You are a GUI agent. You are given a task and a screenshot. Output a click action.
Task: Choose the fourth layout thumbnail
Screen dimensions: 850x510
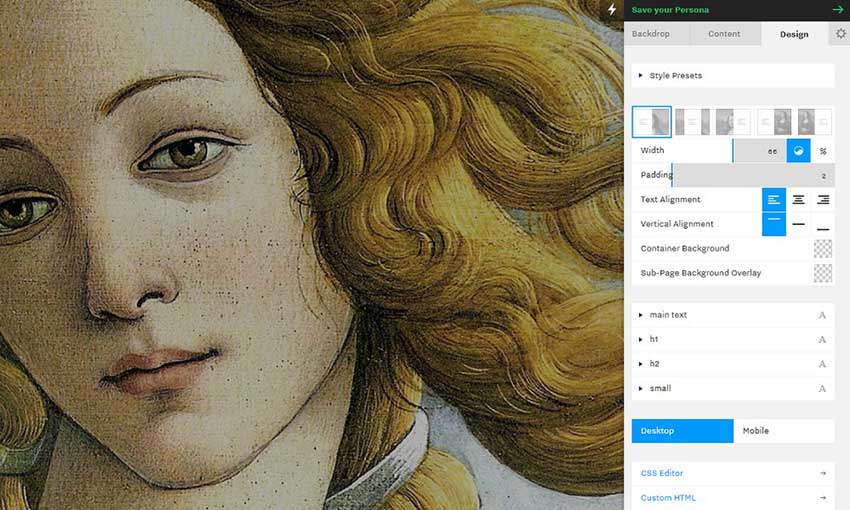point(774,121)
